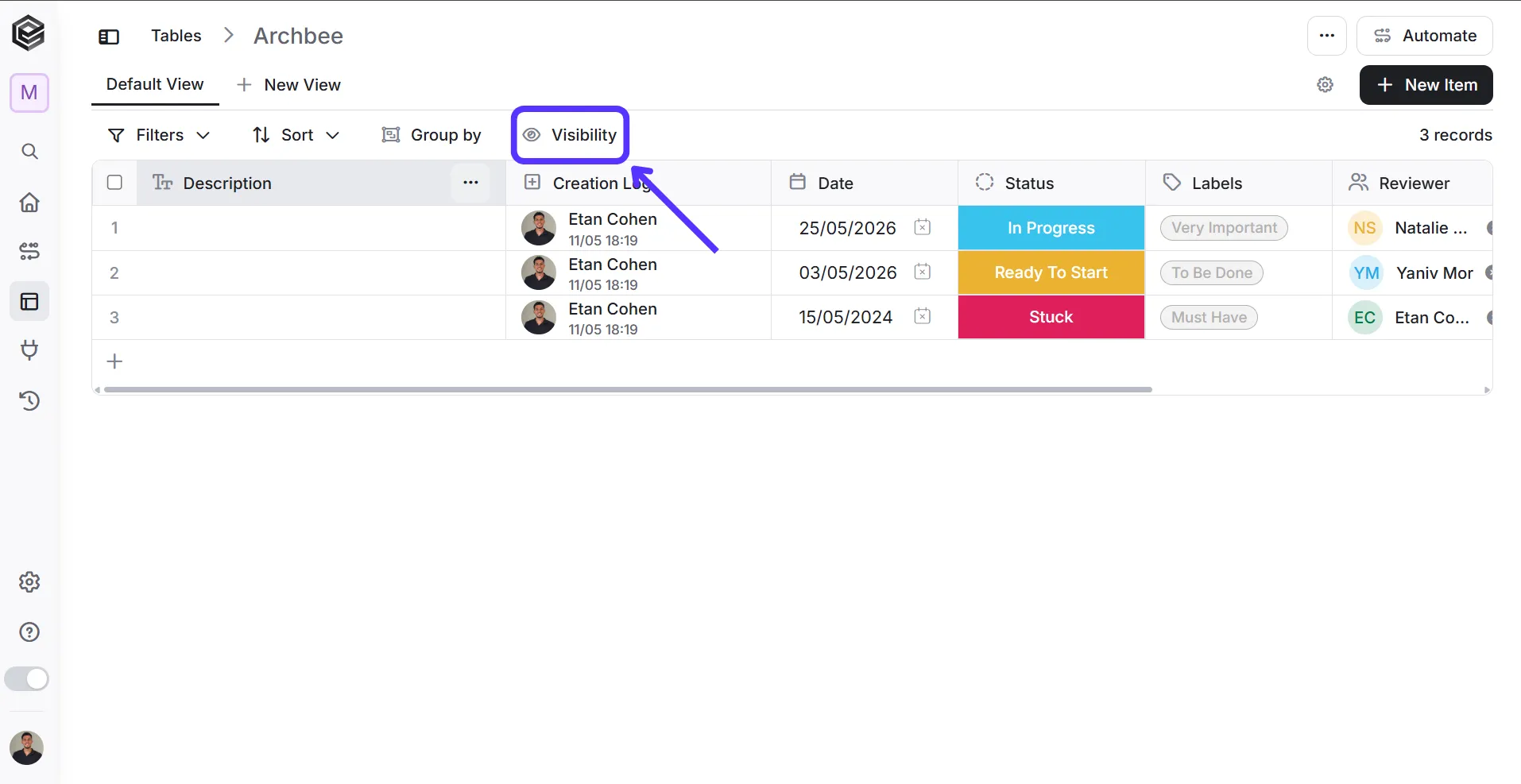Screen dimensions: 1521x784
Task: Click the To Be Done label
Action: click(x=1211, y=272)
